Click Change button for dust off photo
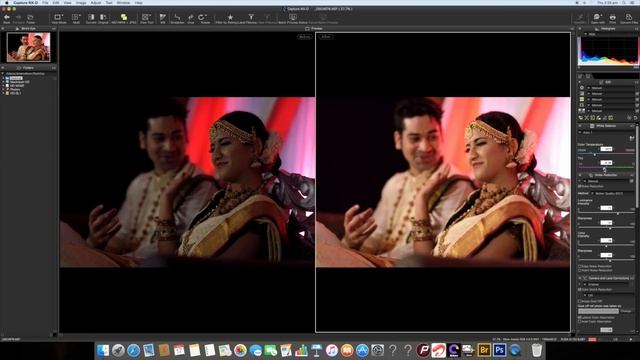The height and width of the screenshot is (360, 640). point(626,311)
